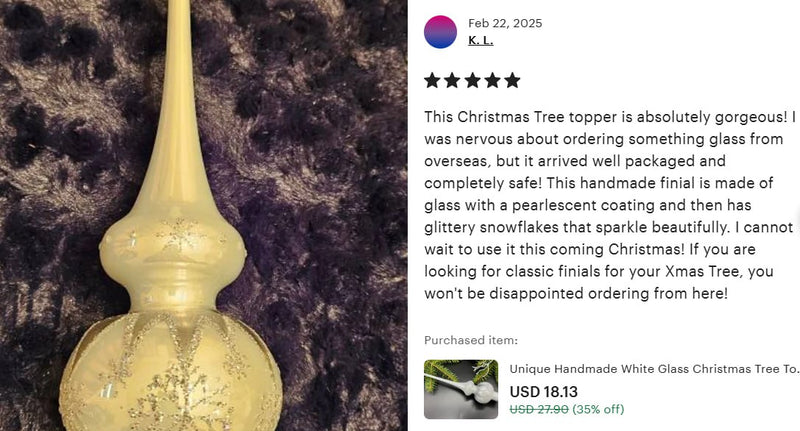Enlarge the review photo of glass topper
This screenshot has width=800, height=431.
click(204, 215)
